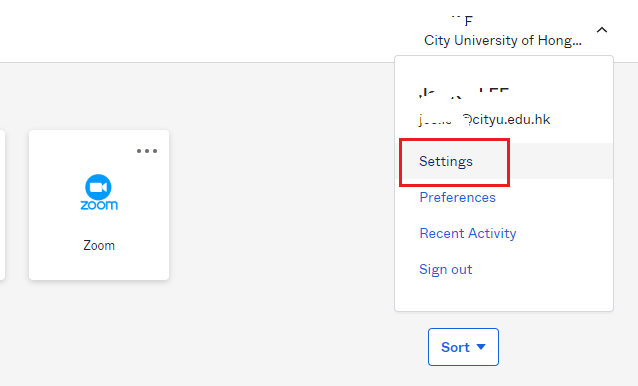638x386 pixels.
Task: Select Settings in the user menu
Action: 446,161
